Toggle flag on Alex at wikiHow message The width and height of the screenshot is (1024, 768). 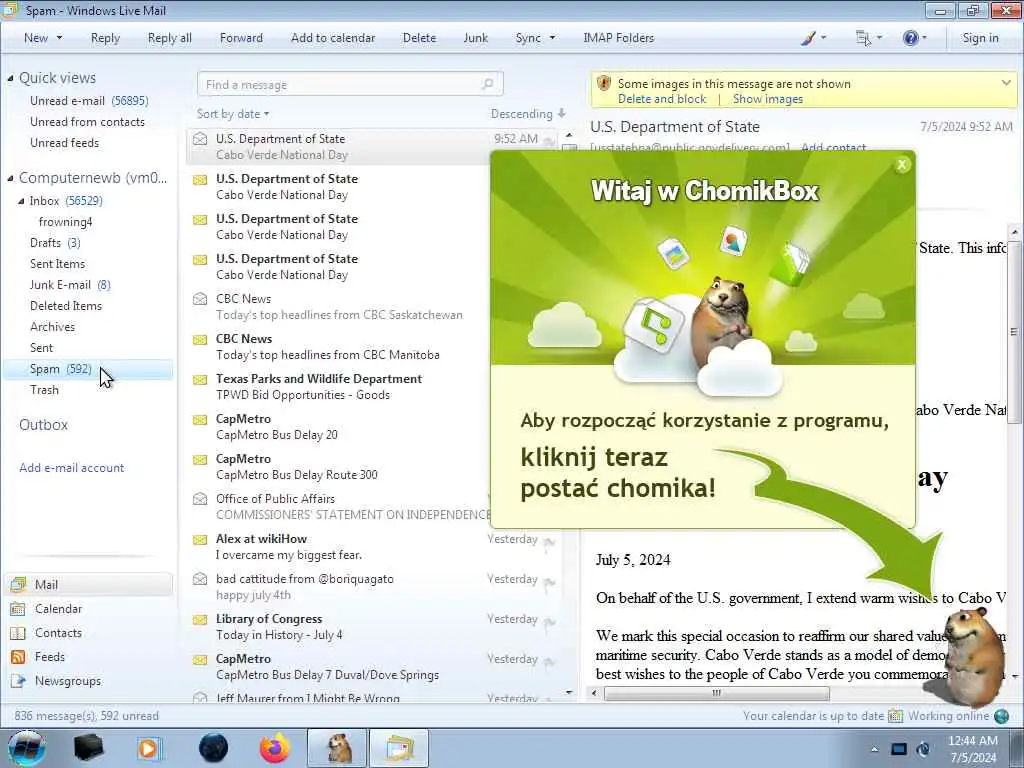tap(549, 541)
